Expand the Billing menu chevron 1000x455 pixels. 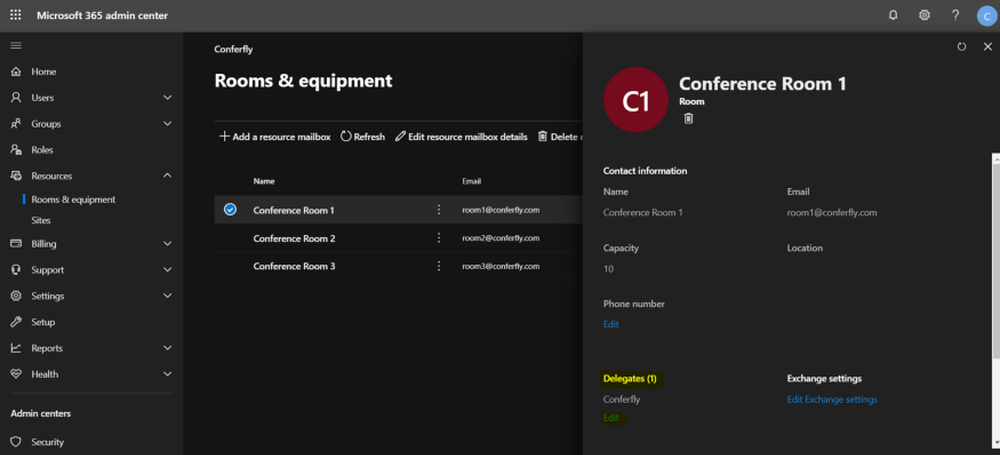click(x=167, y=244)
